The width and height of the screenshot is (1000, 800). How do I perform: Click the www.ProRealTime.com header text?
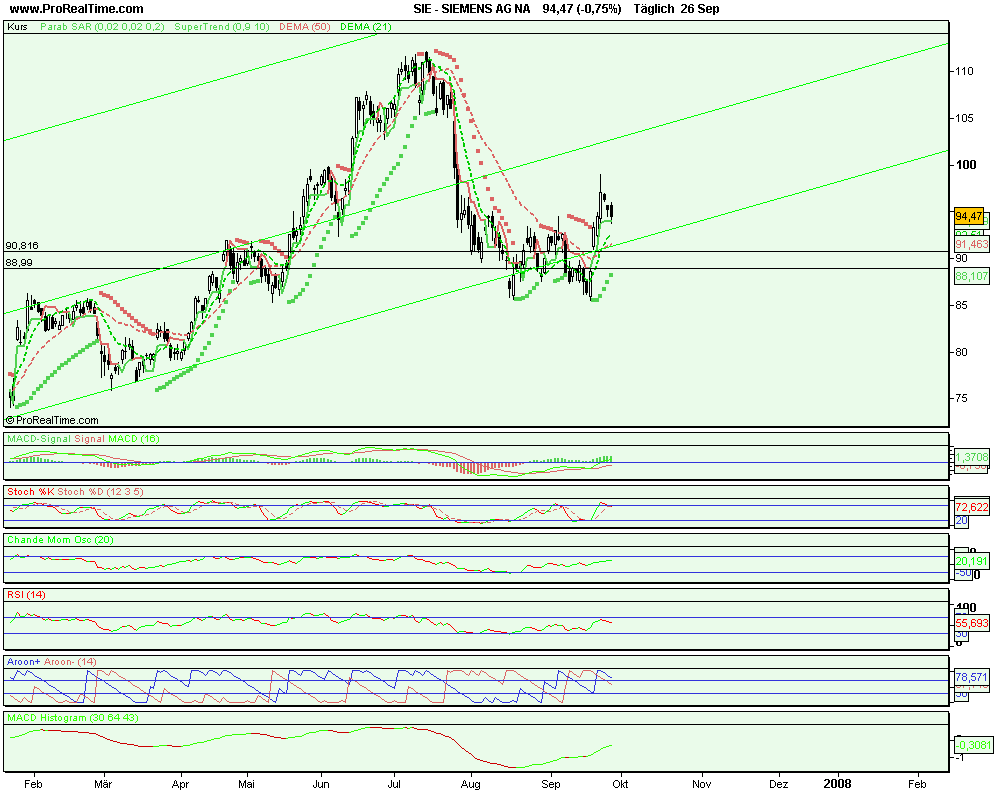coord(76,9)
